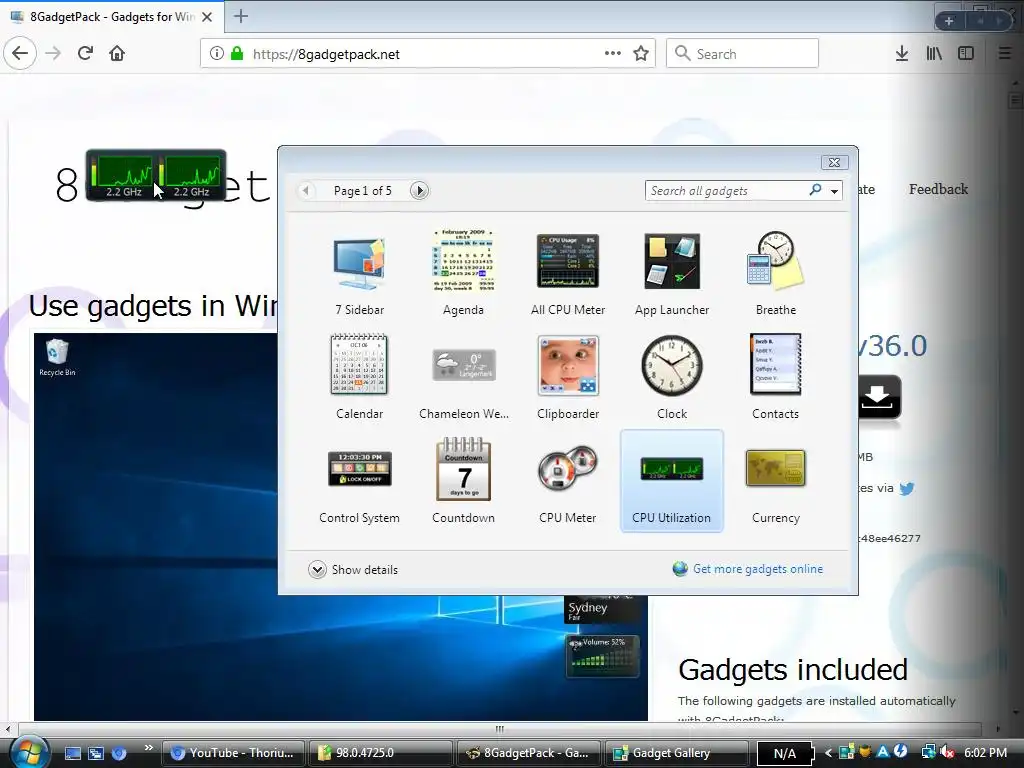The height and width of the screenshot is (768, 1024).
Task: Choose the Contacts gadget
Action: click(x=775, y=364)
